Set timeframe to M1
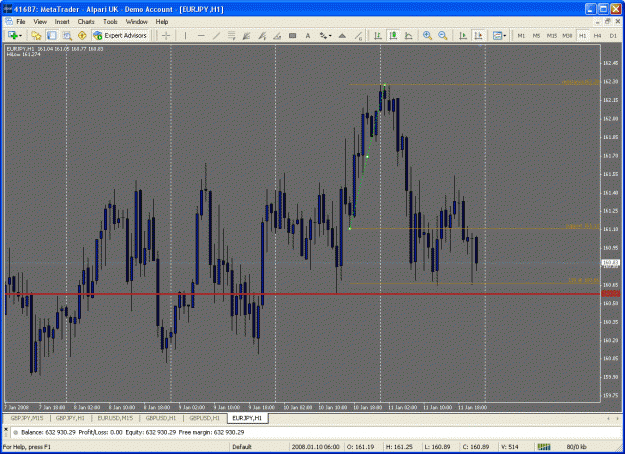Image resolution: width=625 pixels, height=454 pixels. (521, 35)
